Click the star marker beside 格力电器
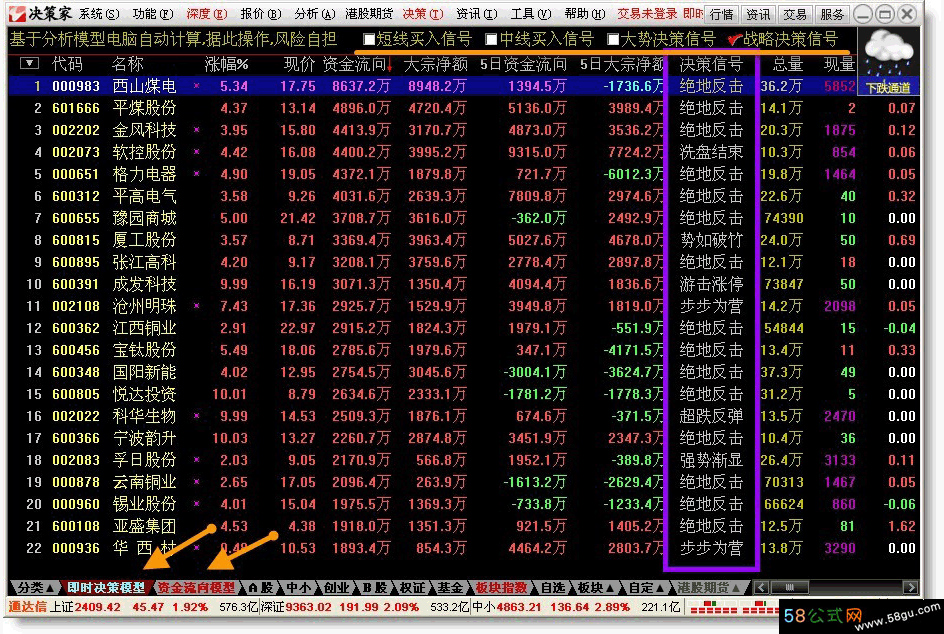Screen dimensions: 944x634 [x=196, y=173]
